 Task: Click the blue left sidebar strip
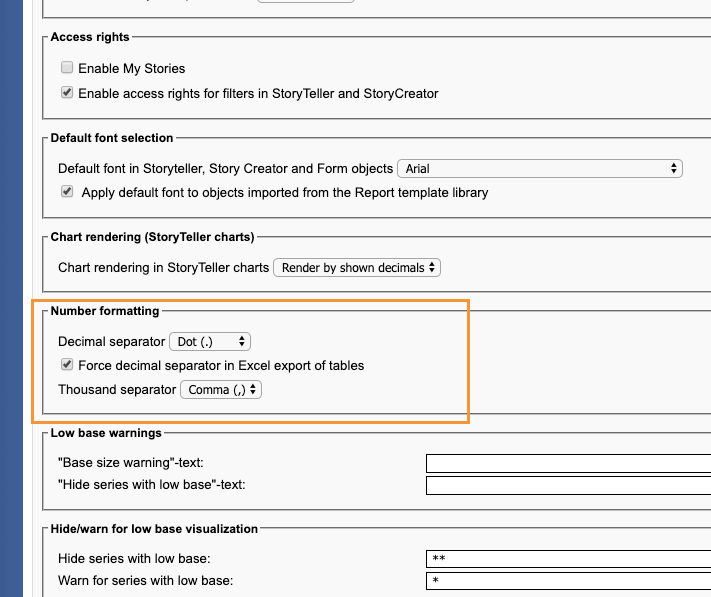(x=11, y=298)
